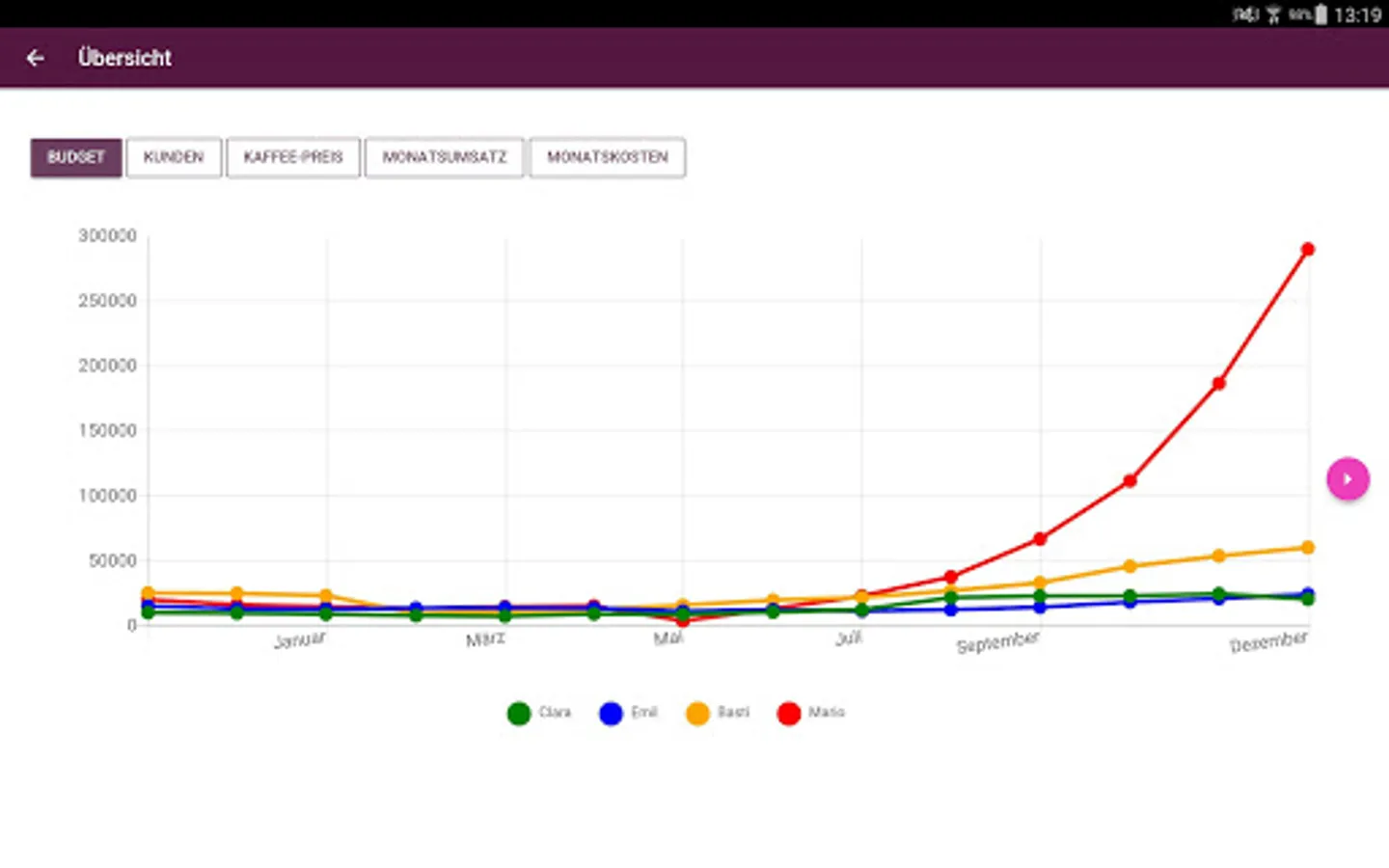The image size is (1389, 868).
Task: Switch to the KUNDEN tab
Action: click(174, 157)
